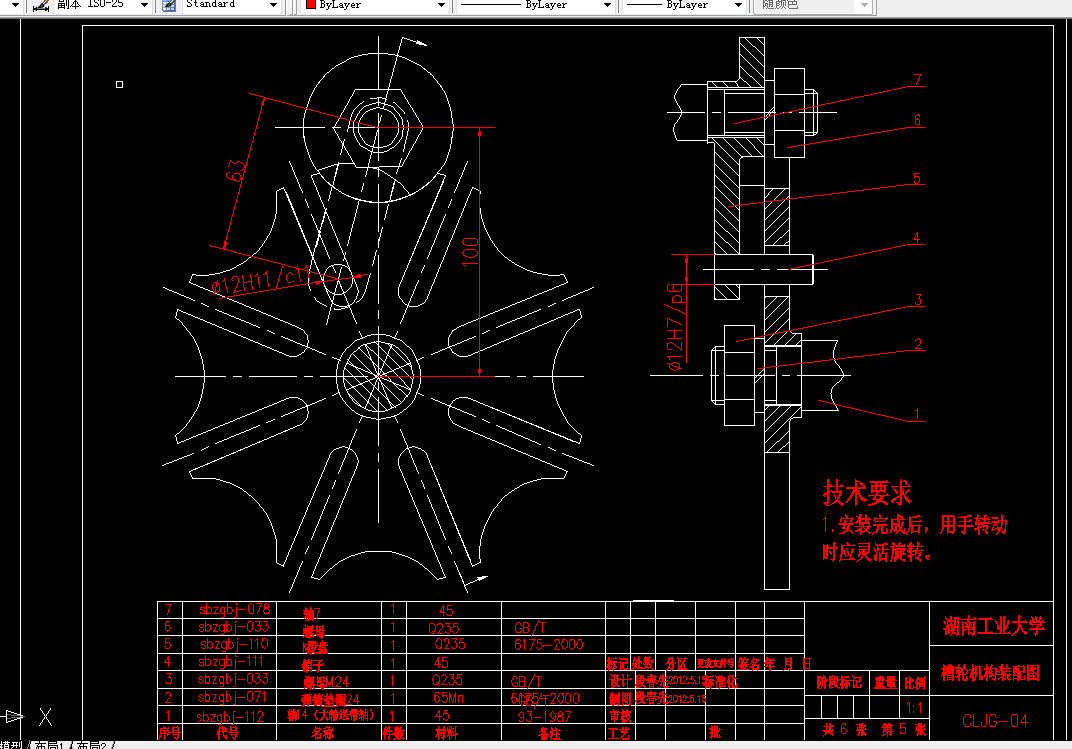1072x749 pixels.
Task: Select the 93-1987 remark cell
Action: 544,716
